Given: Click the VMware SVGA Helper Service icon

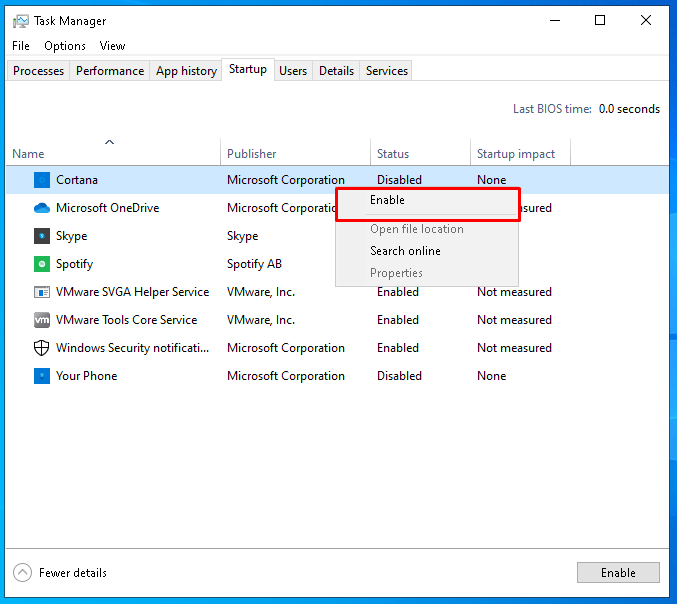Looking at the screenshot, I should click(x=42, y=292).
